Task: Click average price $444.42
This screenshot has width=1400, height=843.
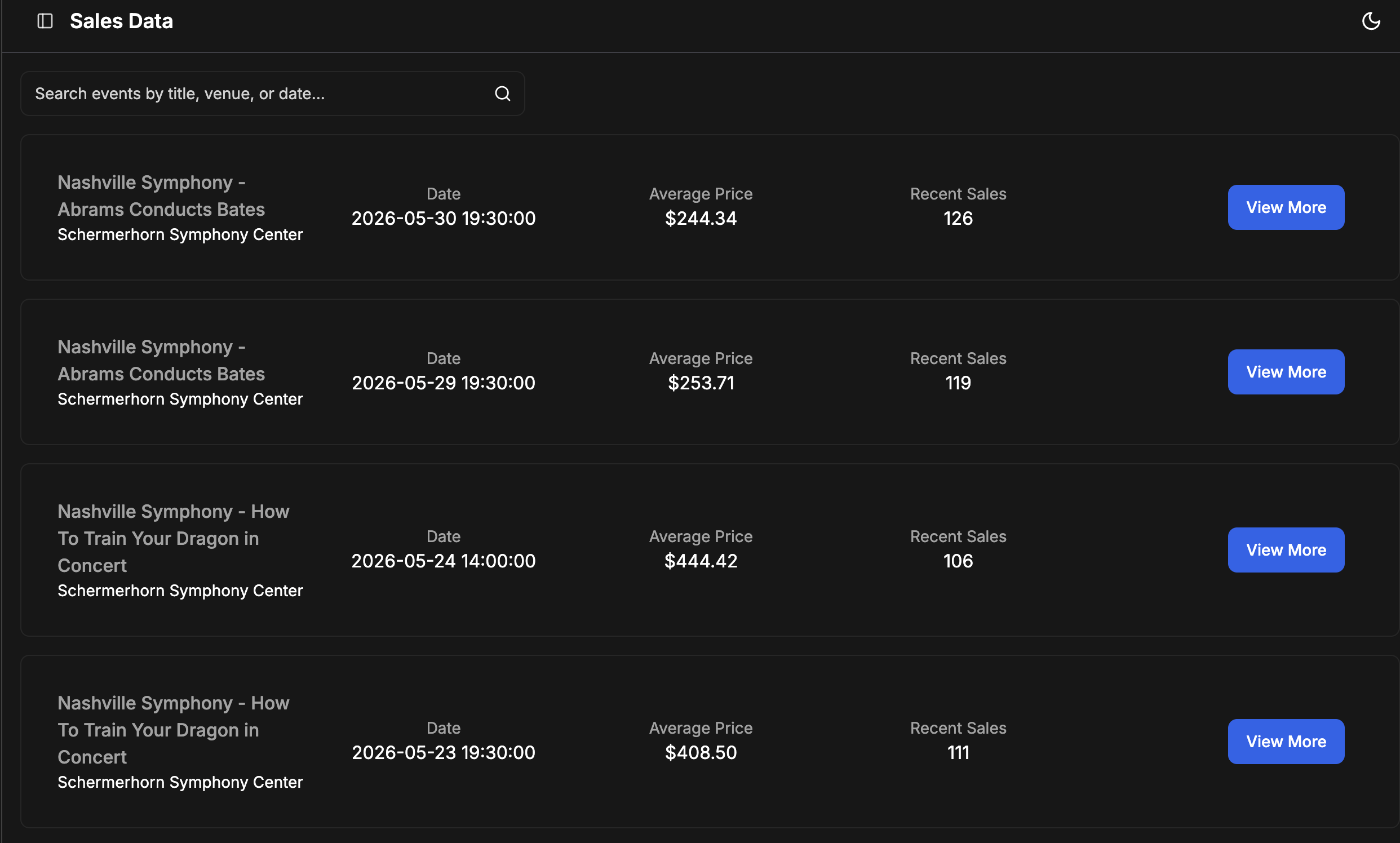Action: click(x=701, y=561)
